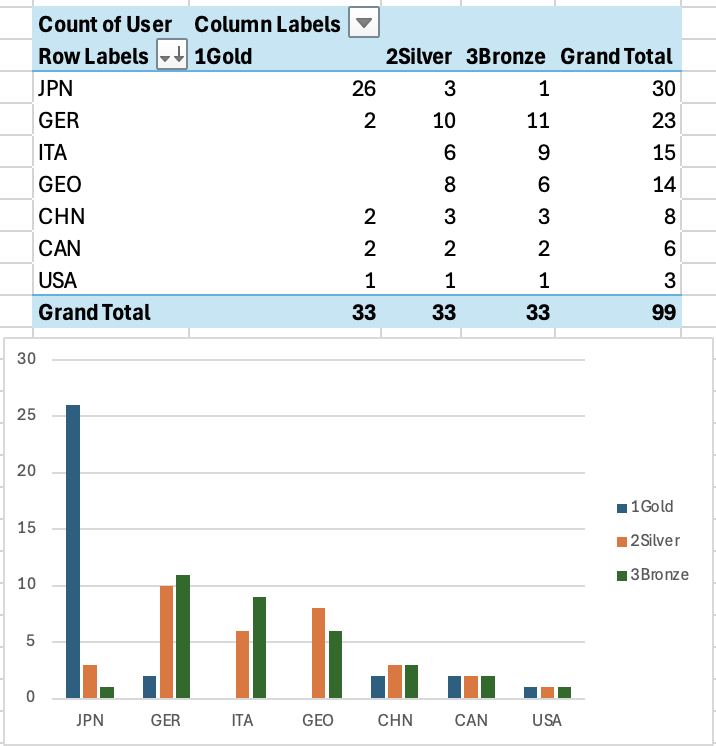Select the 2Silver column header cell
This screenshot has width=716, height=746.
pos(419,57)
